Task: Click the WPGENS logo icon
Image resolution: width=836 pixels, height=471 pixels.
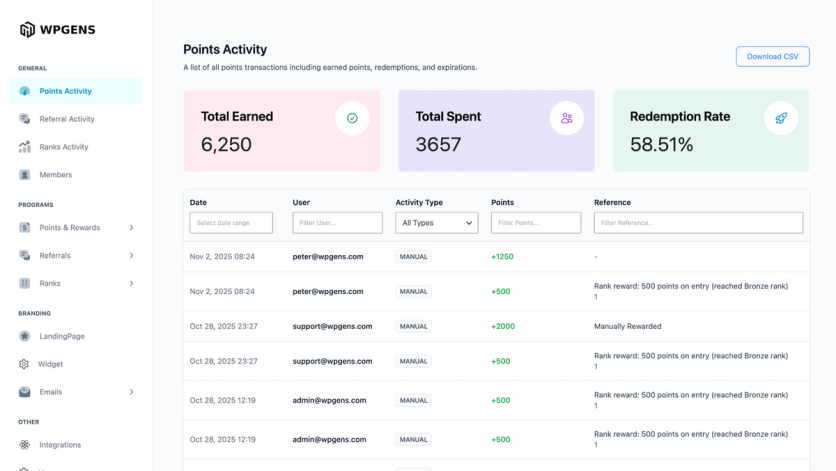Action: tap(27, 29)
